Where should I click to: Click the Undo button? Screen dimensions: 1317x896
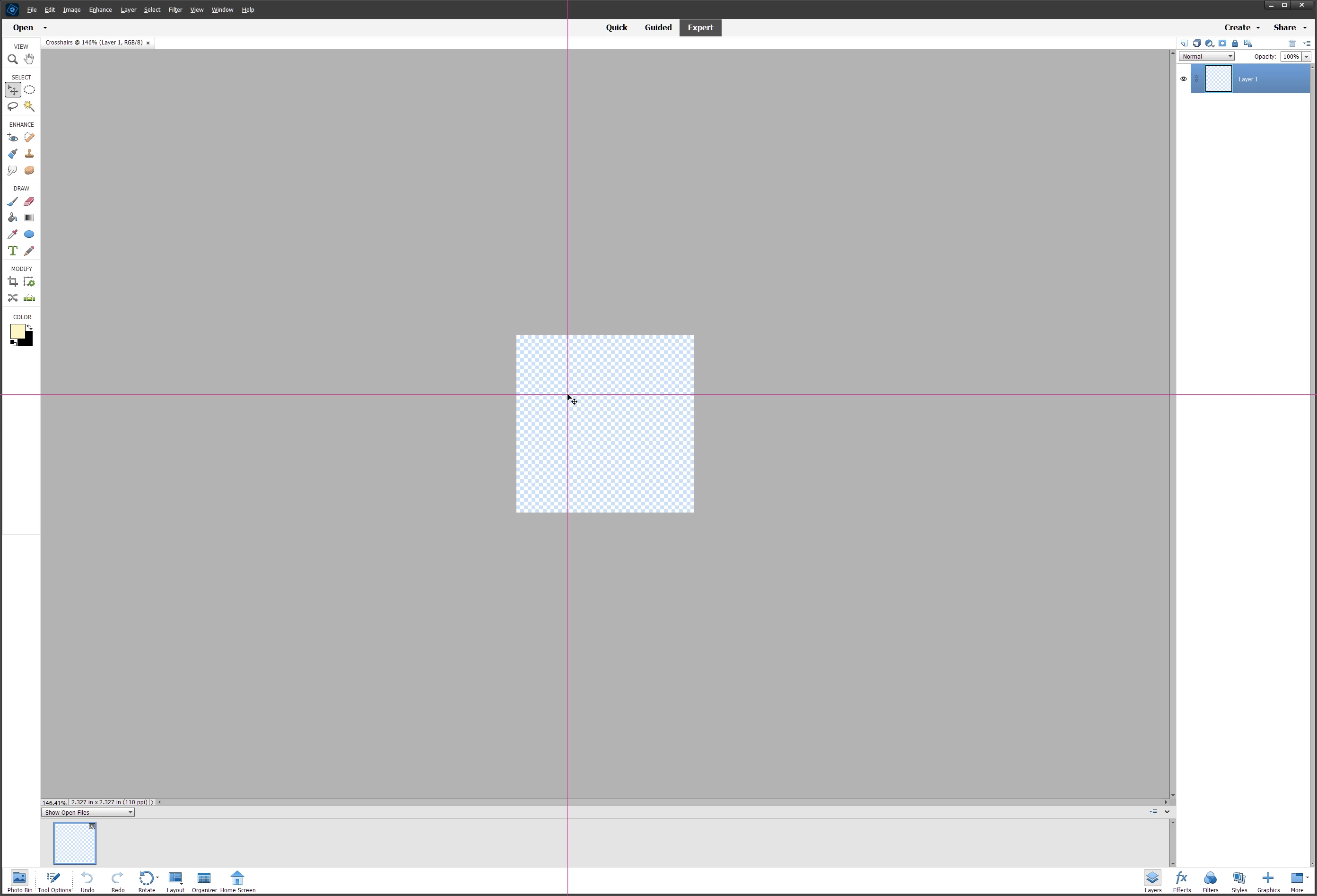coord(87,881)
